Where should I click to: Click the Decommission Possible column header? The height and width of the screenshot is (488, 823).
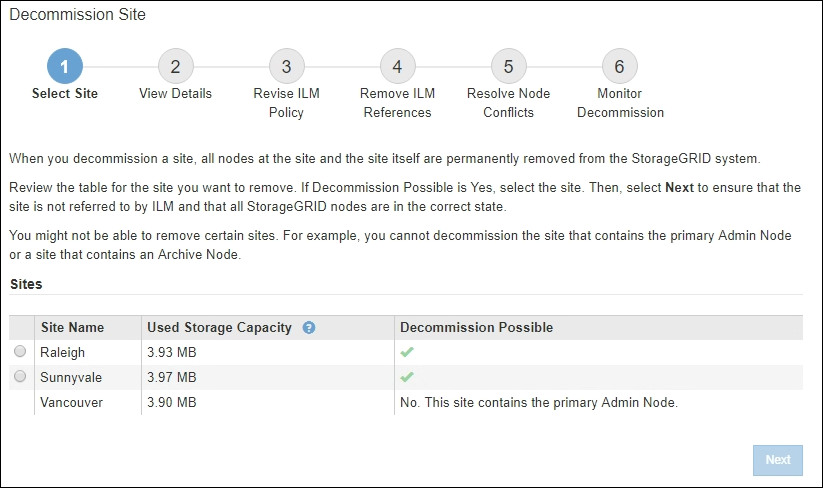(476, 327)
